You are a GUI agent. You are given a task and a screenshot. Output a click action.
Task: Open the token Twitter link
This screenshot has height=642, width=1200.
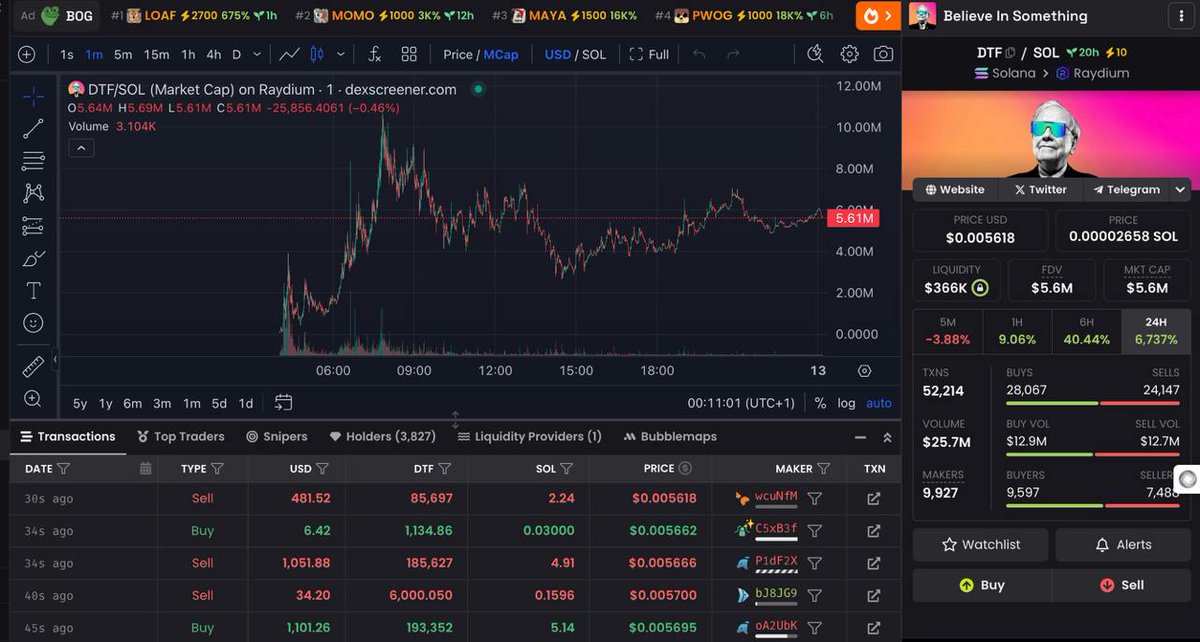click(x=1040, y=189)
